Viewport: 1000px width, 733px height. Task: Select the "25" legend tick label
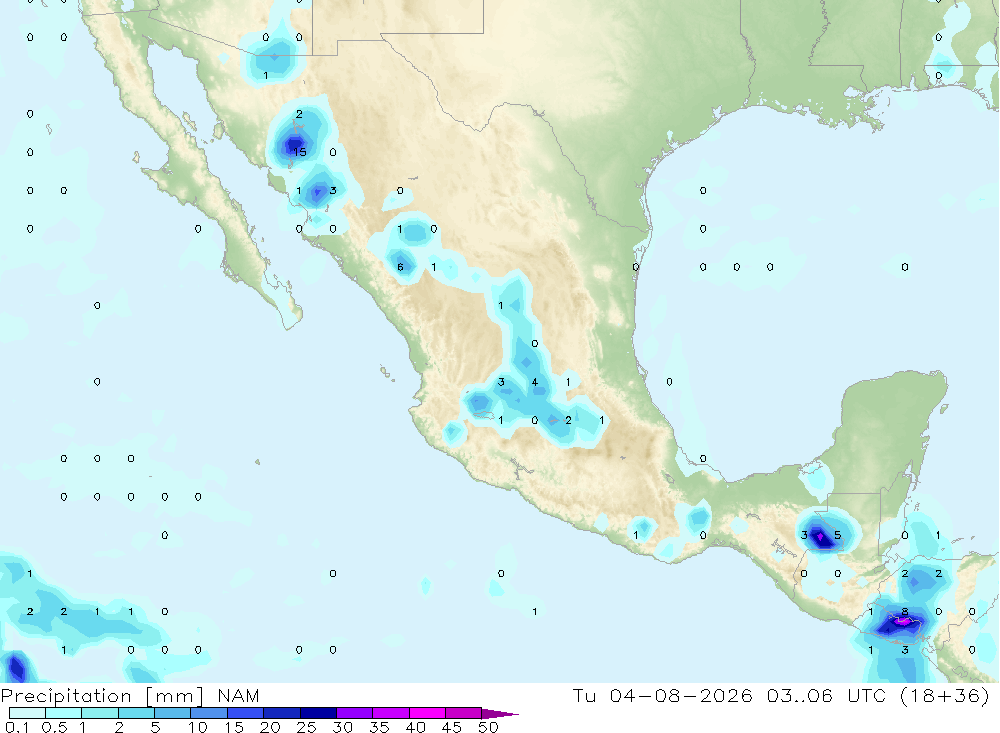click(307, 727)
